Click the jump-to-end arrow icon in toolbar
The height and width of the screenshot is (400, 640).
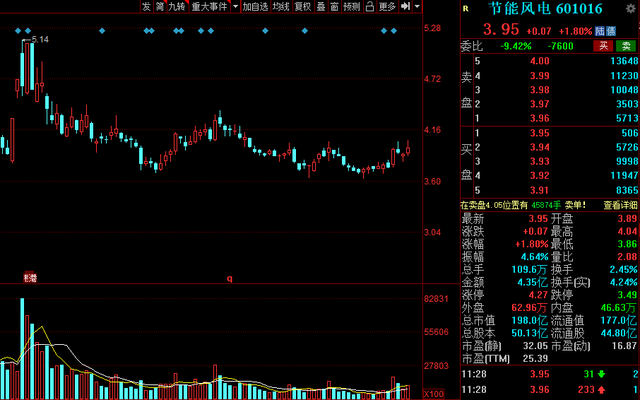pos(405,6)
